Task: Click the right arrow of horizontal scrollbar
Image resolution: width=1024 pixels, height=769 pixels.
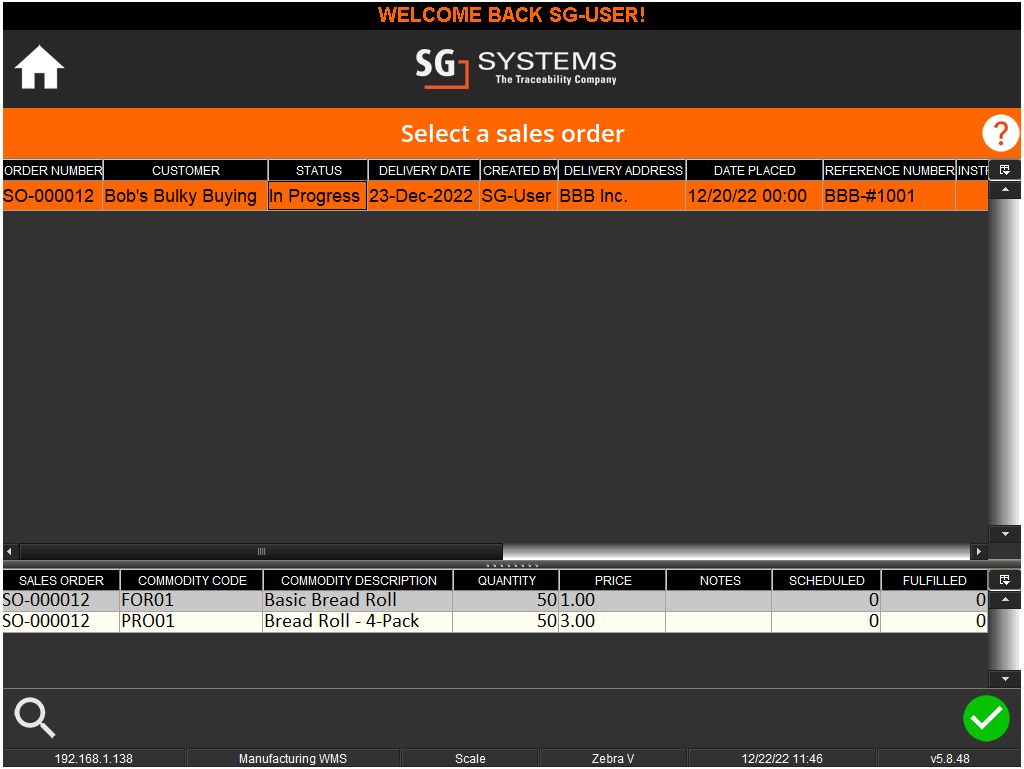Action: pyautogui.click(x=979, y=551)
